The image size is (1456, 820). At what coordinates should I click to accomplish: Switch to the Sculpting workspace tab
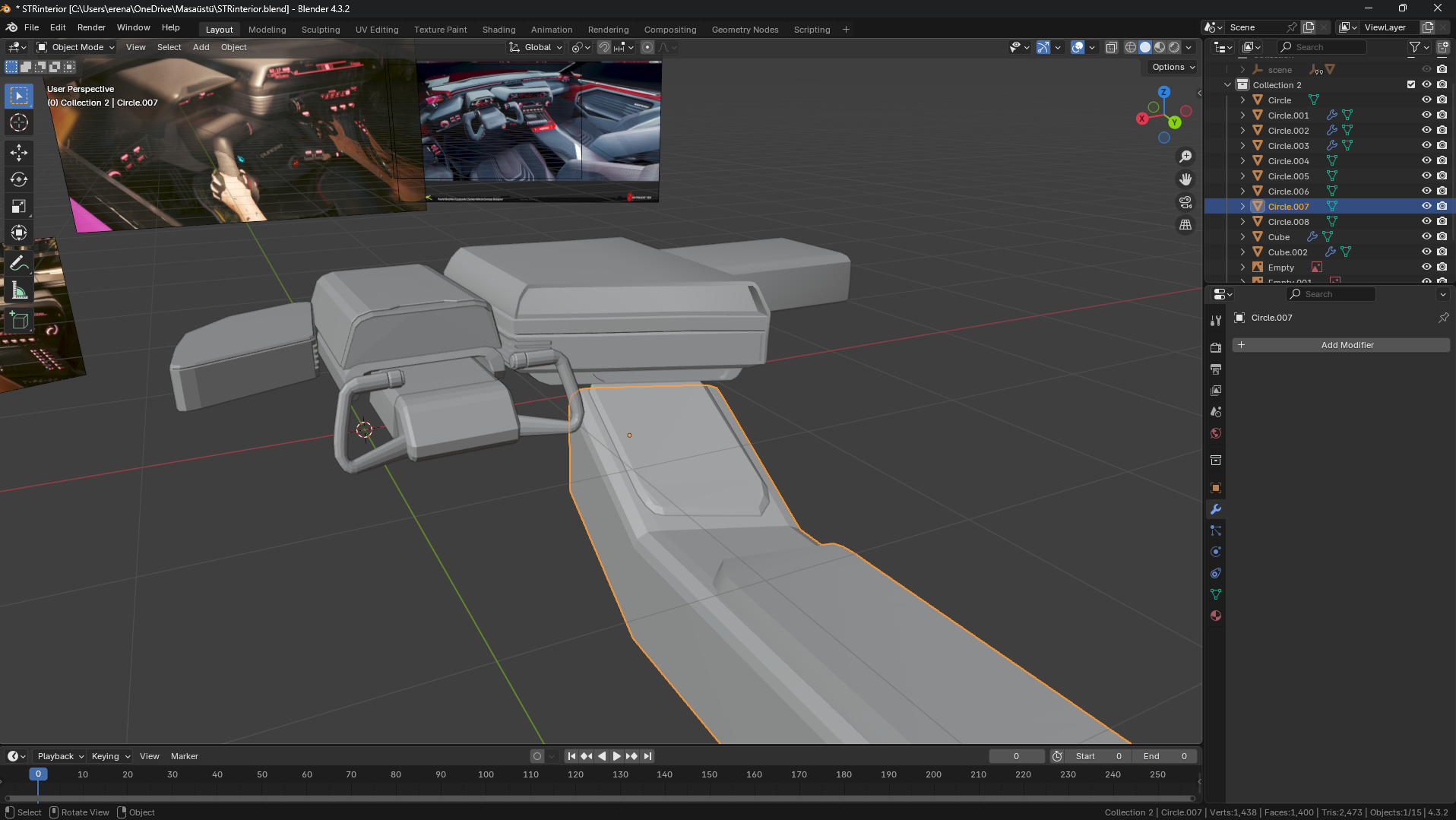tap(320, 30)
